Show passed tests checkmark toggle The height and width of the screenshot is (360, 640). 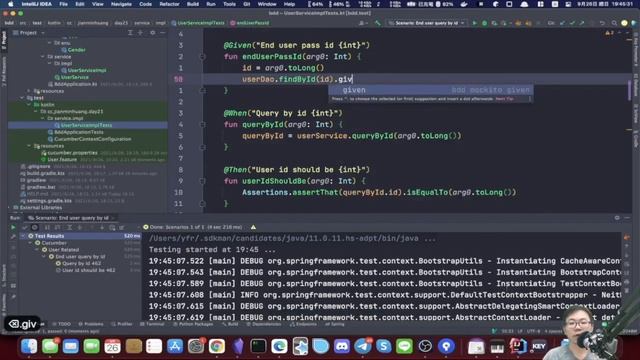(x=25, y=227)
